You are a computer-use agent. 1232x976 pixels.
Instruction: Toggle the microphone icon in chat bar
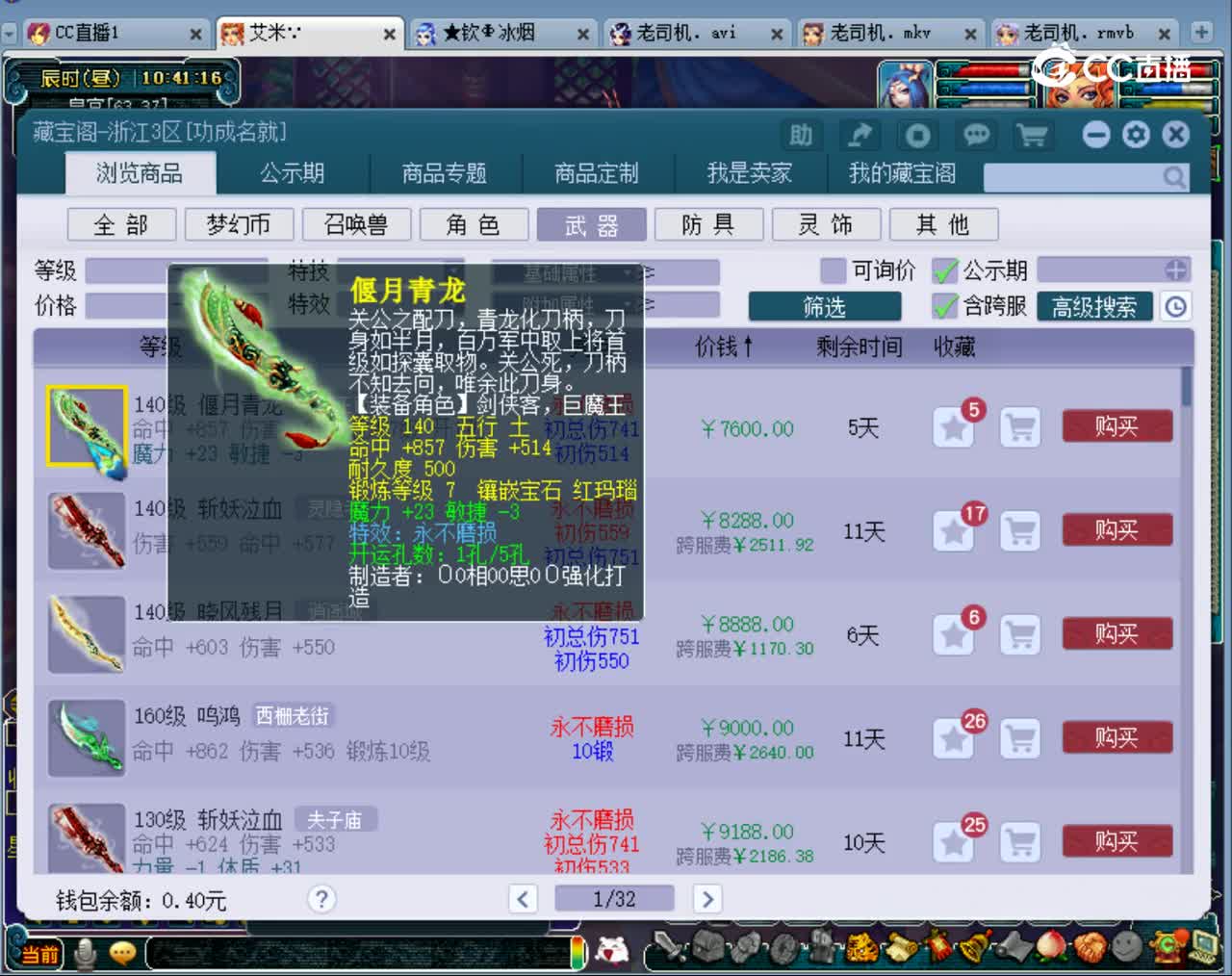86,953
